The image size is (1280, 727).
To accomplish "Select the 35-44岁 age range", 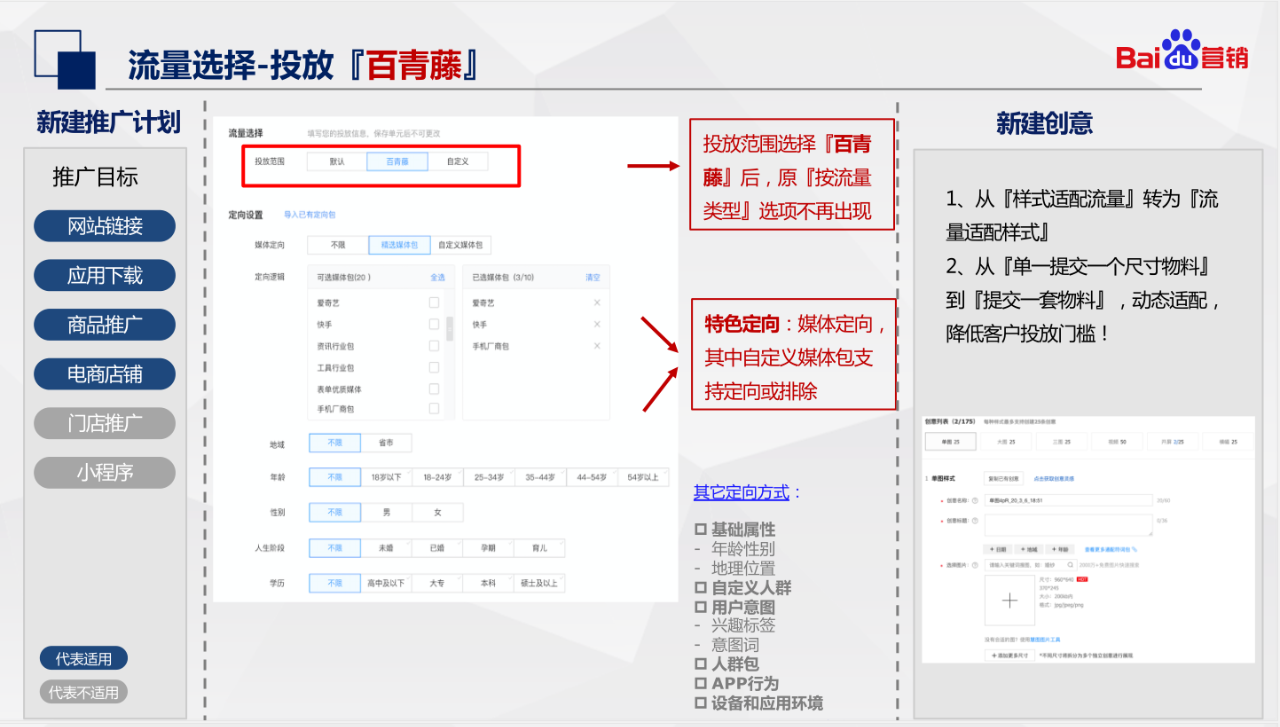I will (541, 477).
